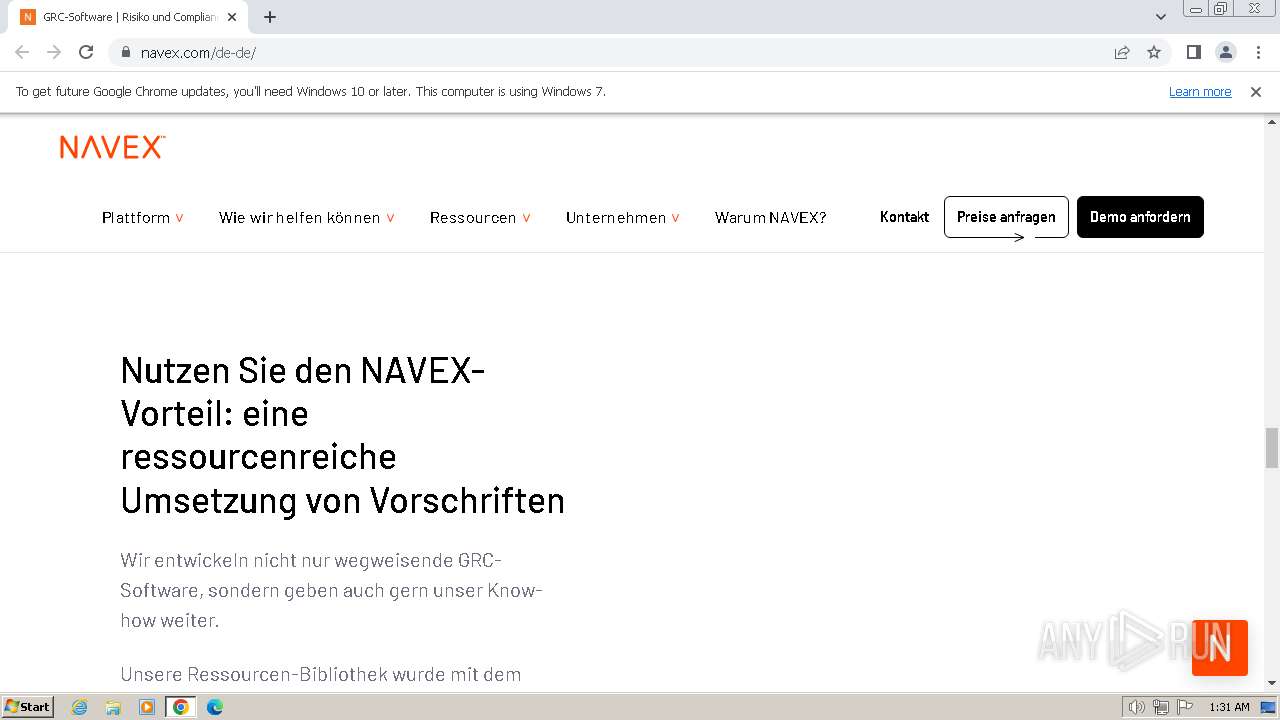The width and height of the screenshot is (1280, 720).
Task: Reload the page with refresh icon
Action: point(86,52)
